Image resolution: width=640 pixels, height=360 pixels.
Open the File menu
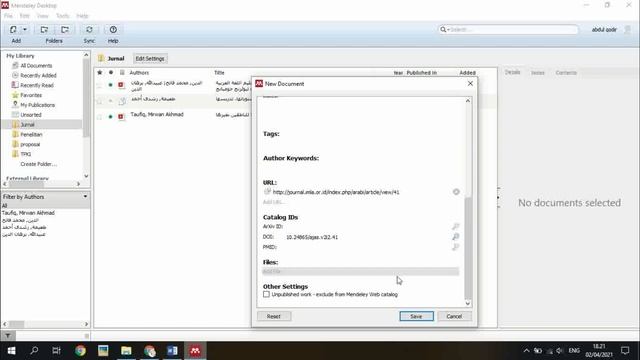[8, 16]
